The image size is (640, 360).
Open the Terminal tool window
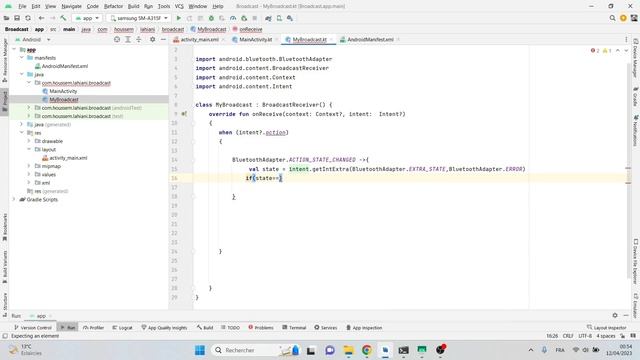click(x=294, y=327)
